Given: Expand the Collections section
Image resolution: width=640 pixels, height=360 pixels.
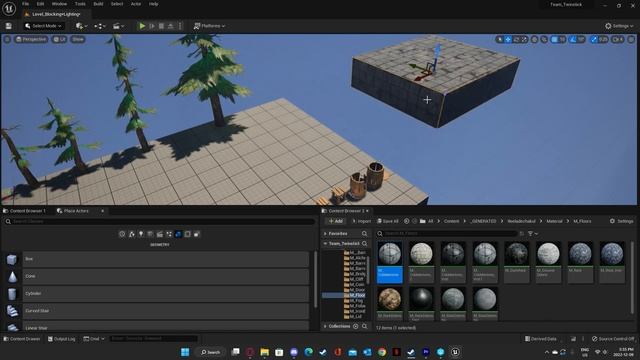Looking at the screenshot, I should click(x=325, y=327).
